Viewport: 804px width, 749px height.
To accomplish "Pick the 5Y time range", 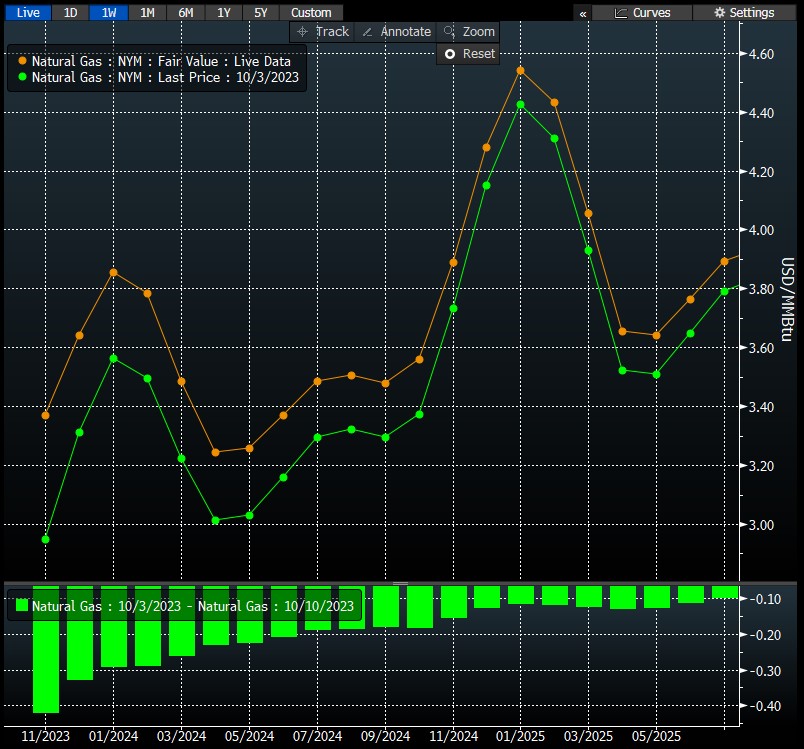I will (x=261, y=13).
